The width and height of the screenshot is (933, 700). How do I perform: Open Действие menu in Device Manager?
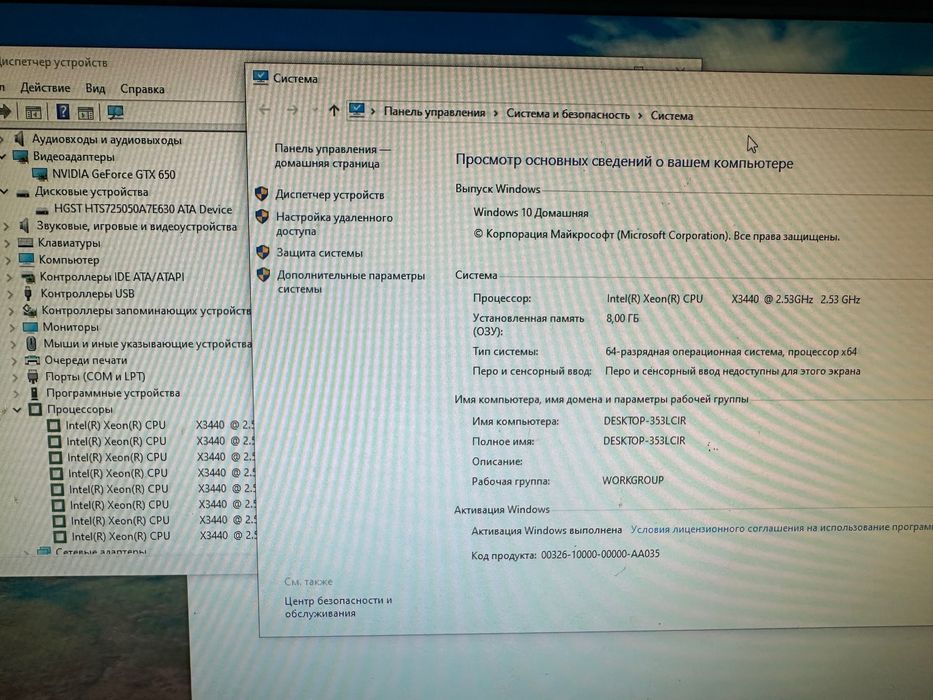[x=45, y=88]
